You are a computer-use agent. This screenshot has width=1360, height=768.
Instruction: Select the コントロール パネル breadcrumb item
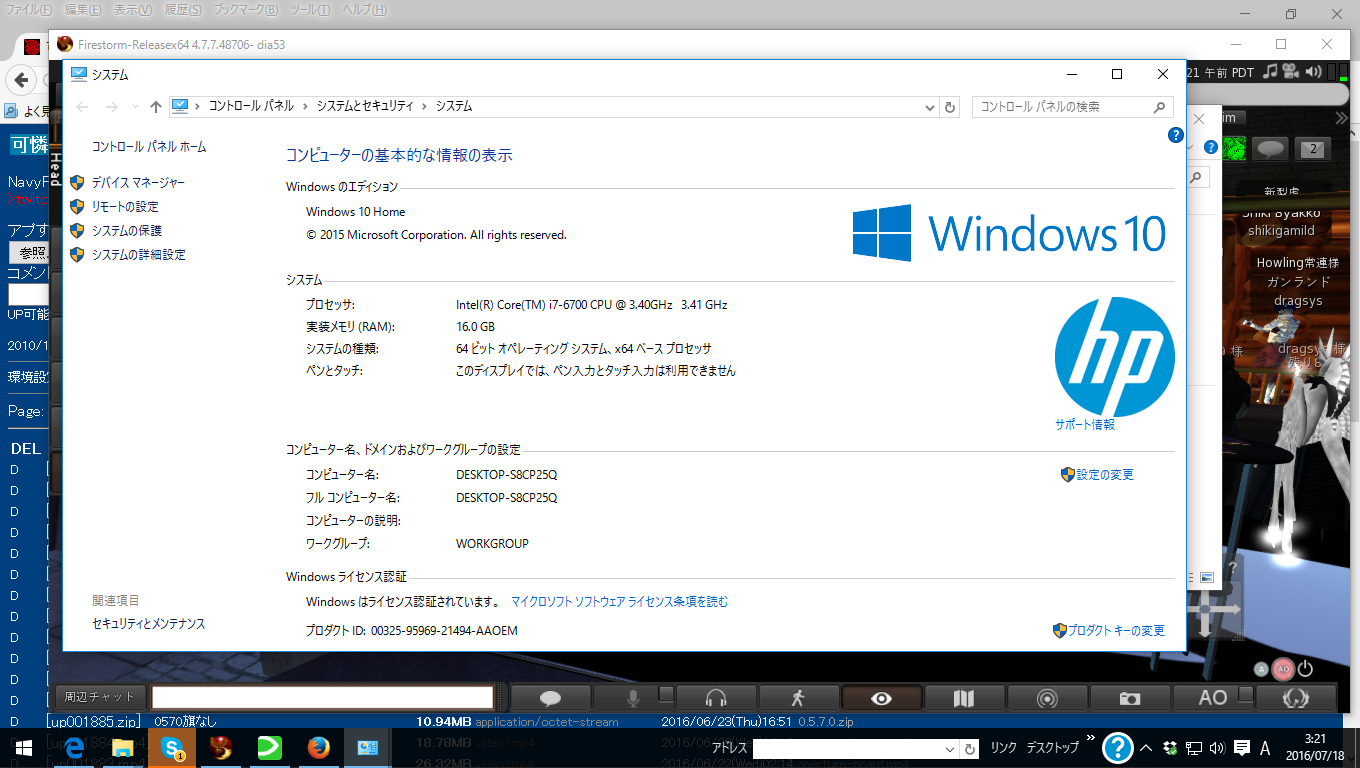point(251,106)
